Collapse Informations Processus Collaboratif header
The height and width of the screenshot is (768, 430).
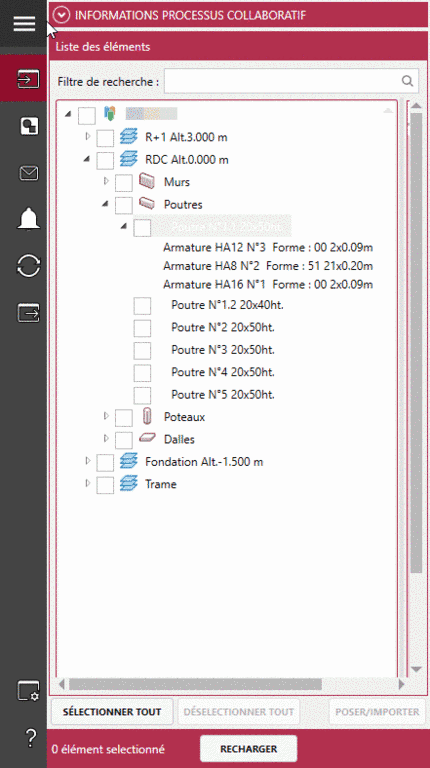61,15
